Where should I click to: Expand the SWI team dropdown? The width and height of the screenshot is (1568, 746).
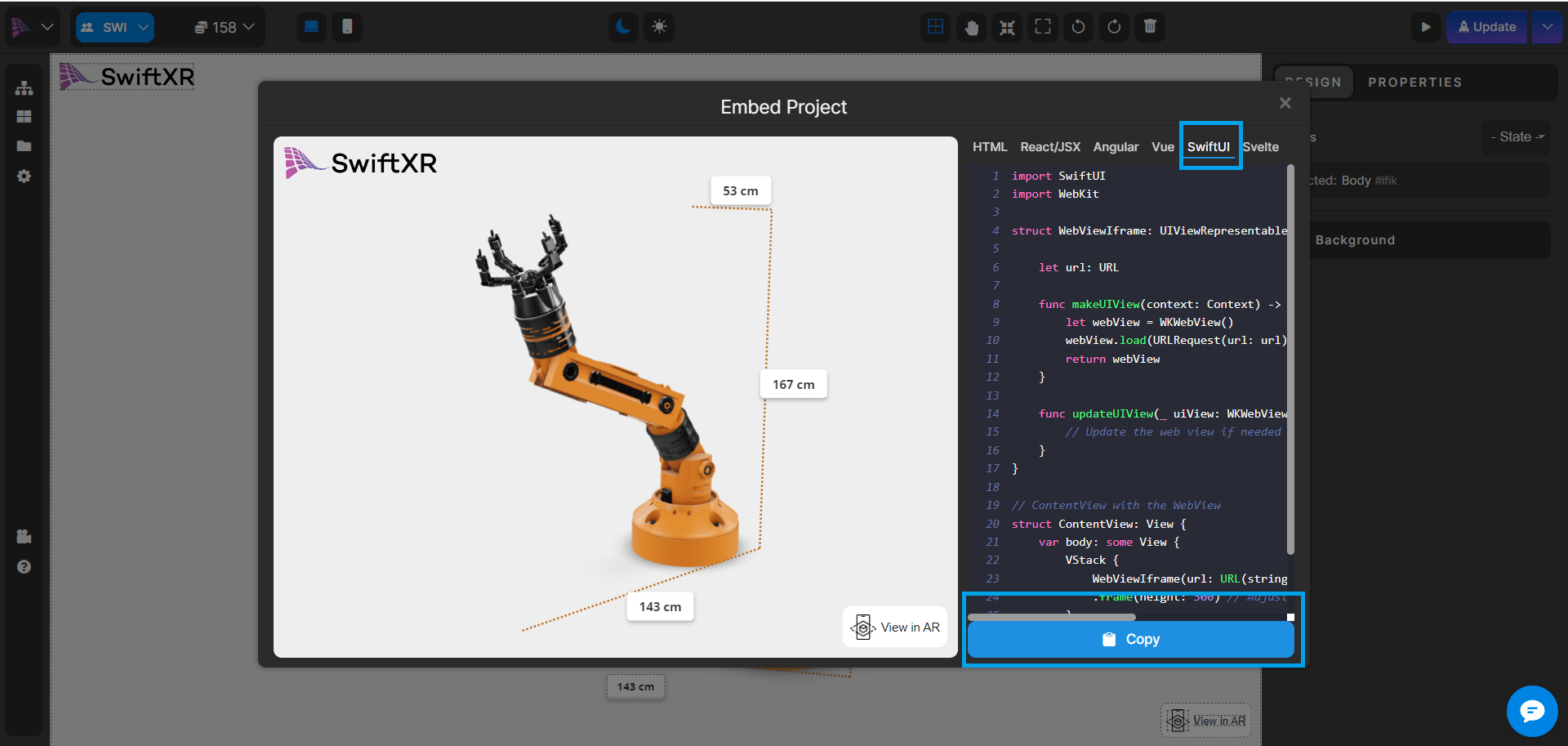tap(115, 27)
